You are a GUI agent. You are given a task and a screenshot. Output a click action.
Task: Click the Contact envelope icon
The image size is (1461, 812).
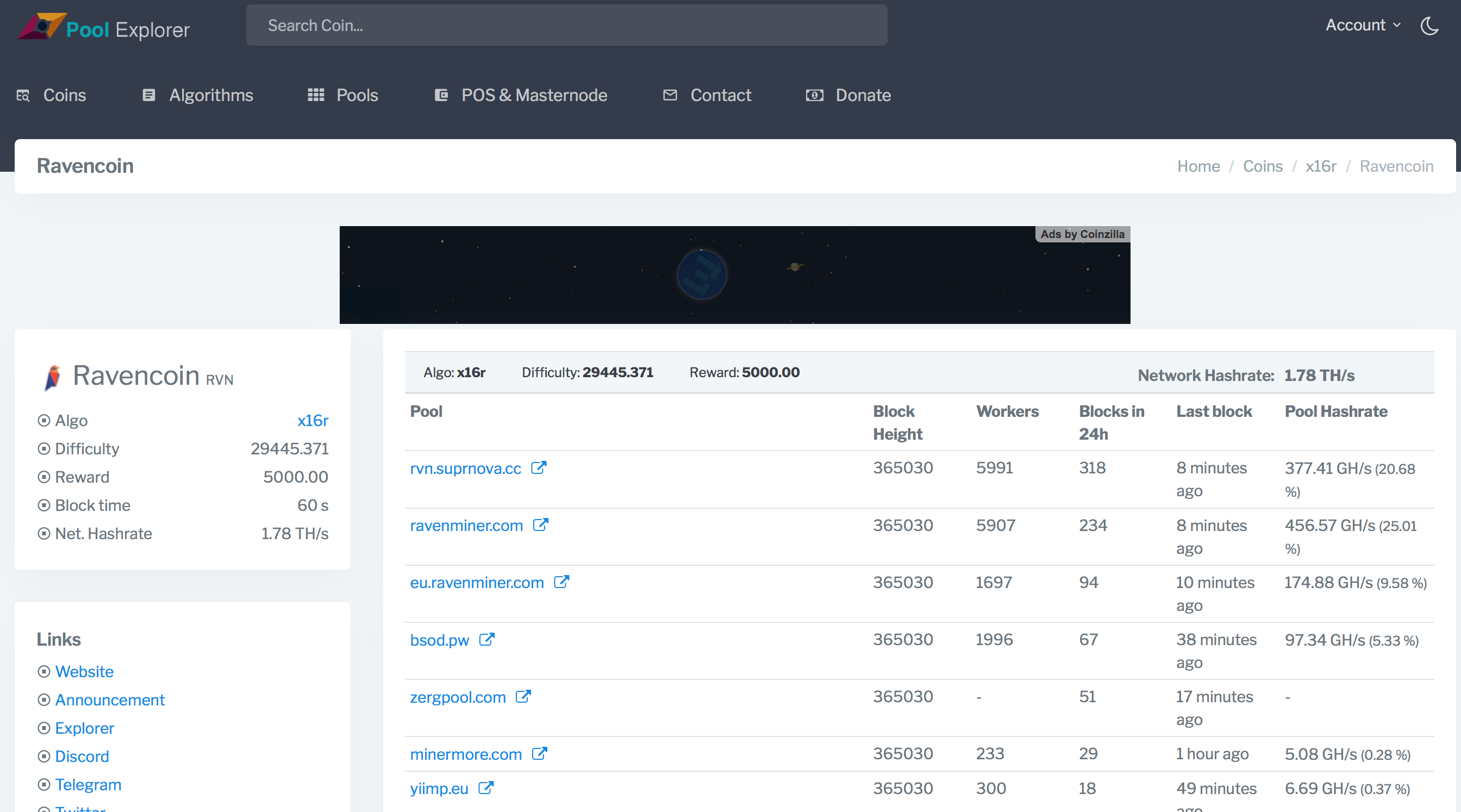pyautogui.click(x=670, y=95)
